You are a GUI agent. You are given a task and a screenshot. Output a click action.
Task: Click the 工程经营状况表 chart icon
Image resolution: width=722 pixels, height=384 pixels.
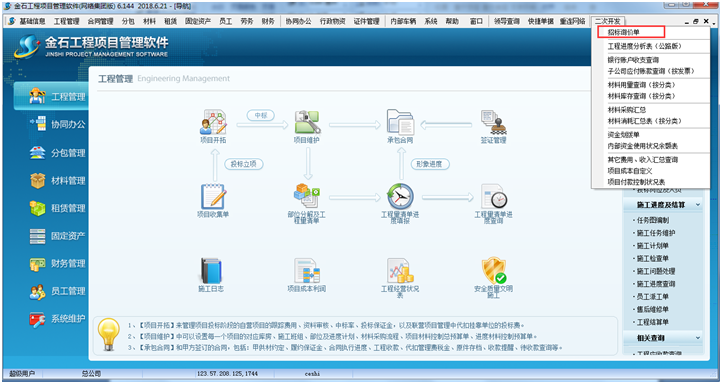tap(400, 271)
